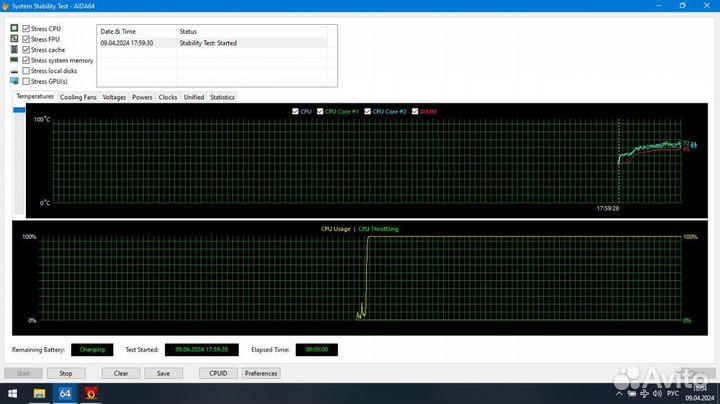Click the cache chip icon beside Stress cache
Screen dimensions: 720x404
(x=14, y=50)
